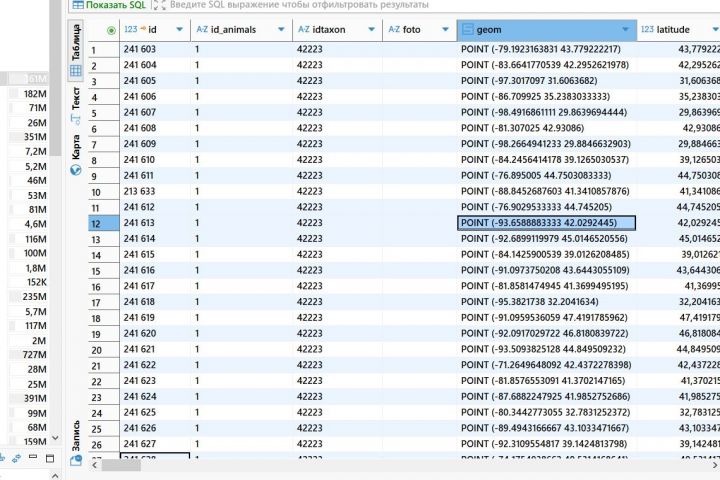Open the geom column dropdown arrow

point(625,29)
